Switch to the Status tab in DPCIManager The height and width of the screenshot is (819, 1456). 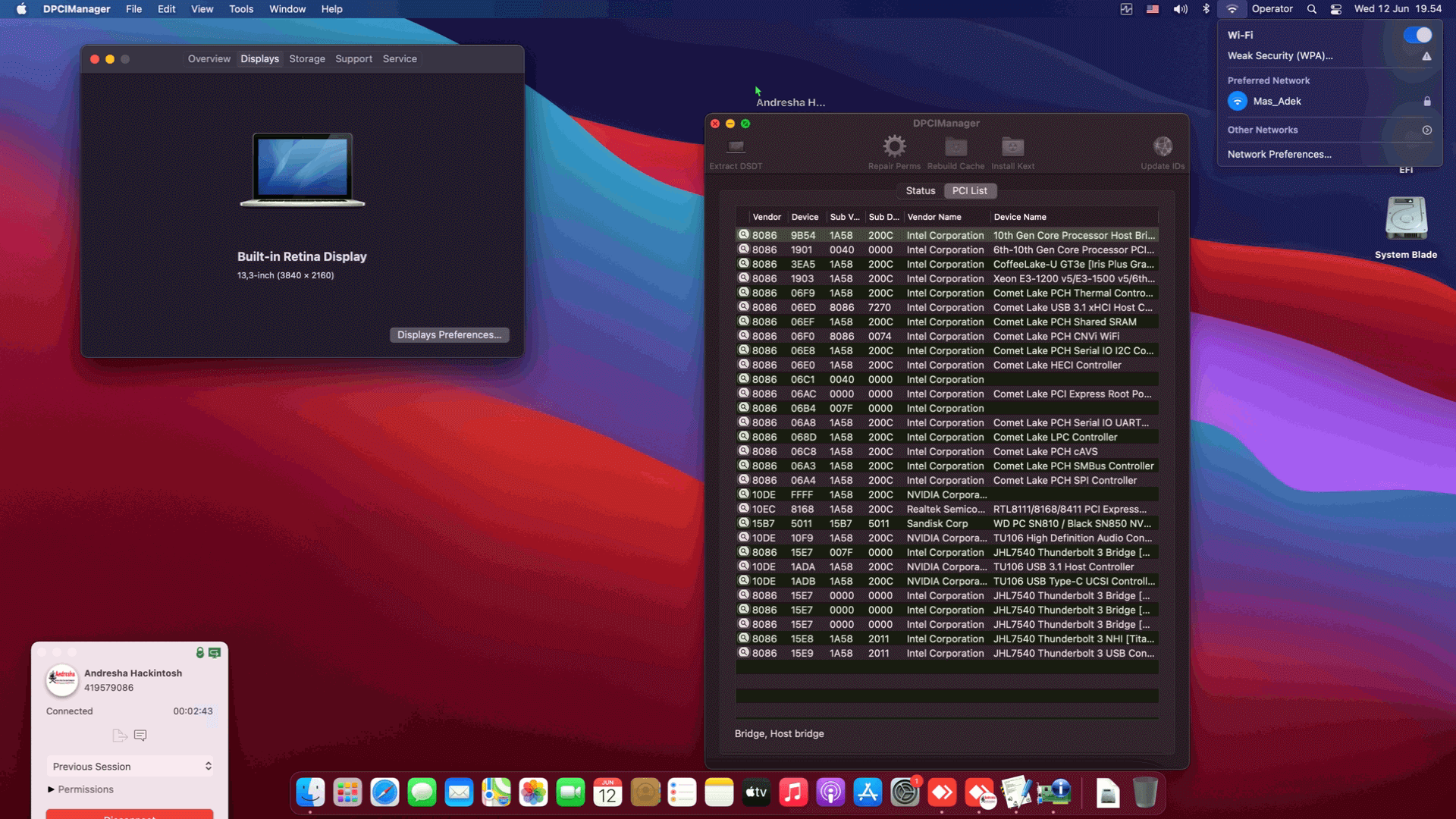tap(921, 191)
